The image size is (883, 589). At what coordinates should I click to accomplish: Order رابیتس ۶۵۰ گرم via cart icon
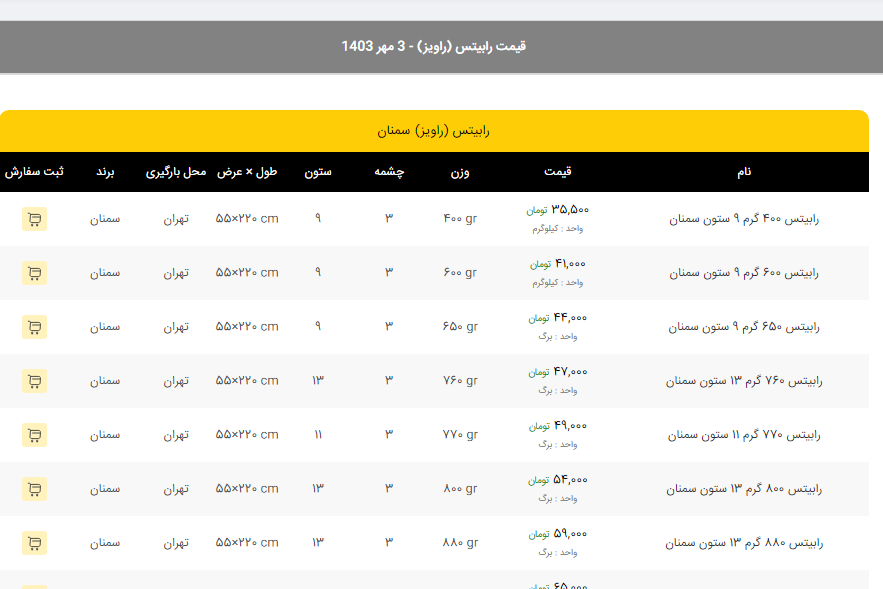point(34,327)
